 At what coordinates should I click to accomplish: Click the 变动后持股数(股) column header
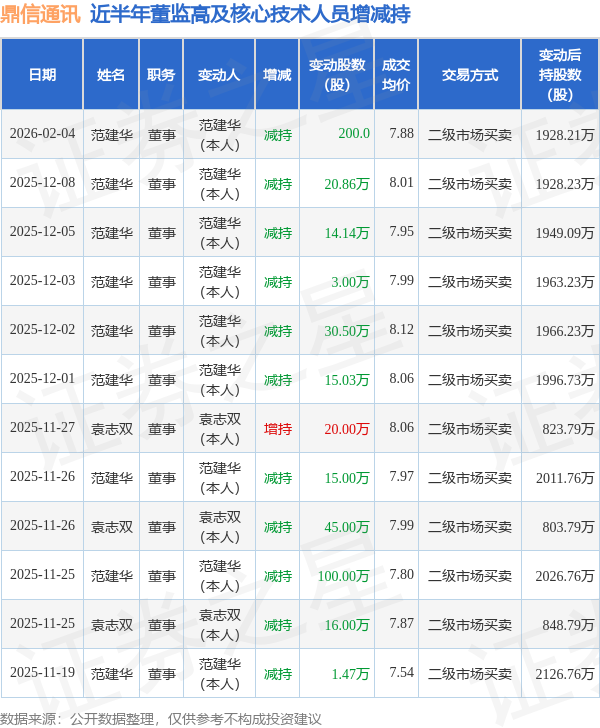pos(560,75)
